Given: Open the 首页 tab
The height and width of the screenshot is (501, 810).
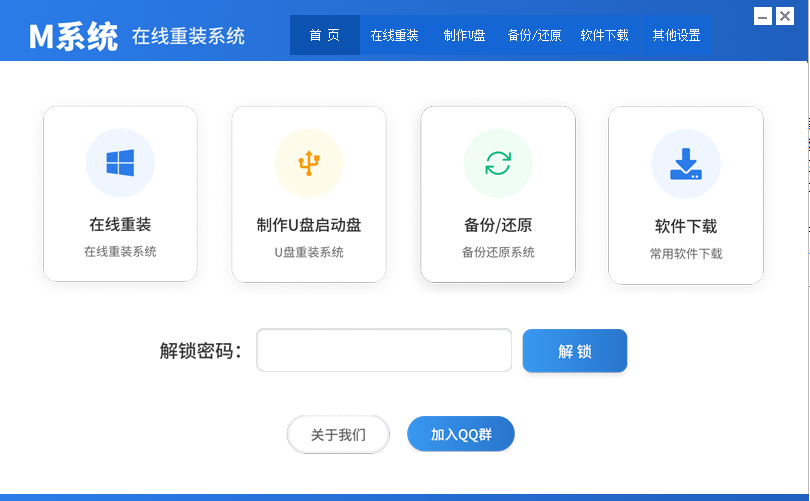Looking at the screenshot, I should 324,35.
